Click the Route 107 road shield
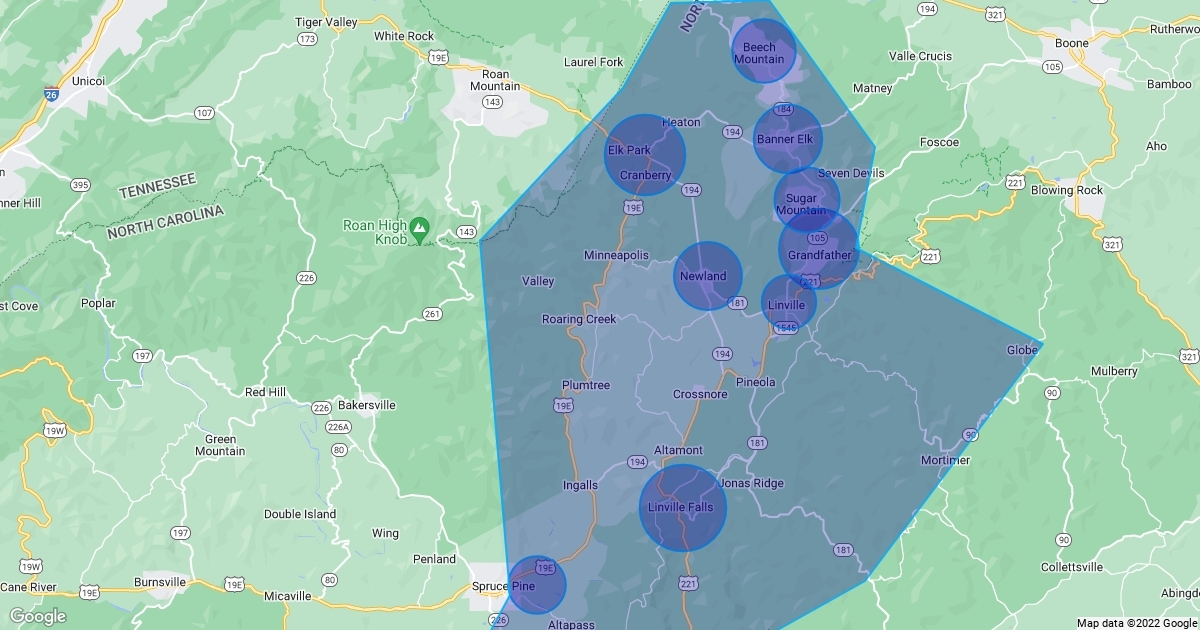The width and height of the screenshot is (1200, 630). pyautogui.click(x=205, y=113)
